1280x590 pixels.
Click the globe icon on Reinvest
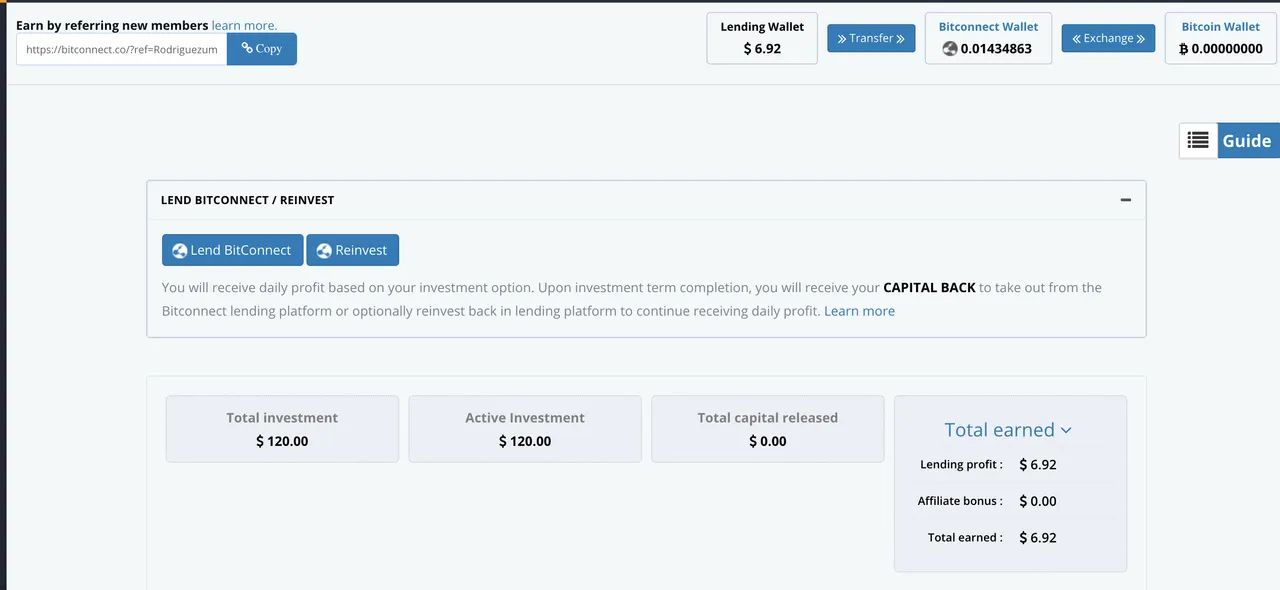(x=324, y=251)
